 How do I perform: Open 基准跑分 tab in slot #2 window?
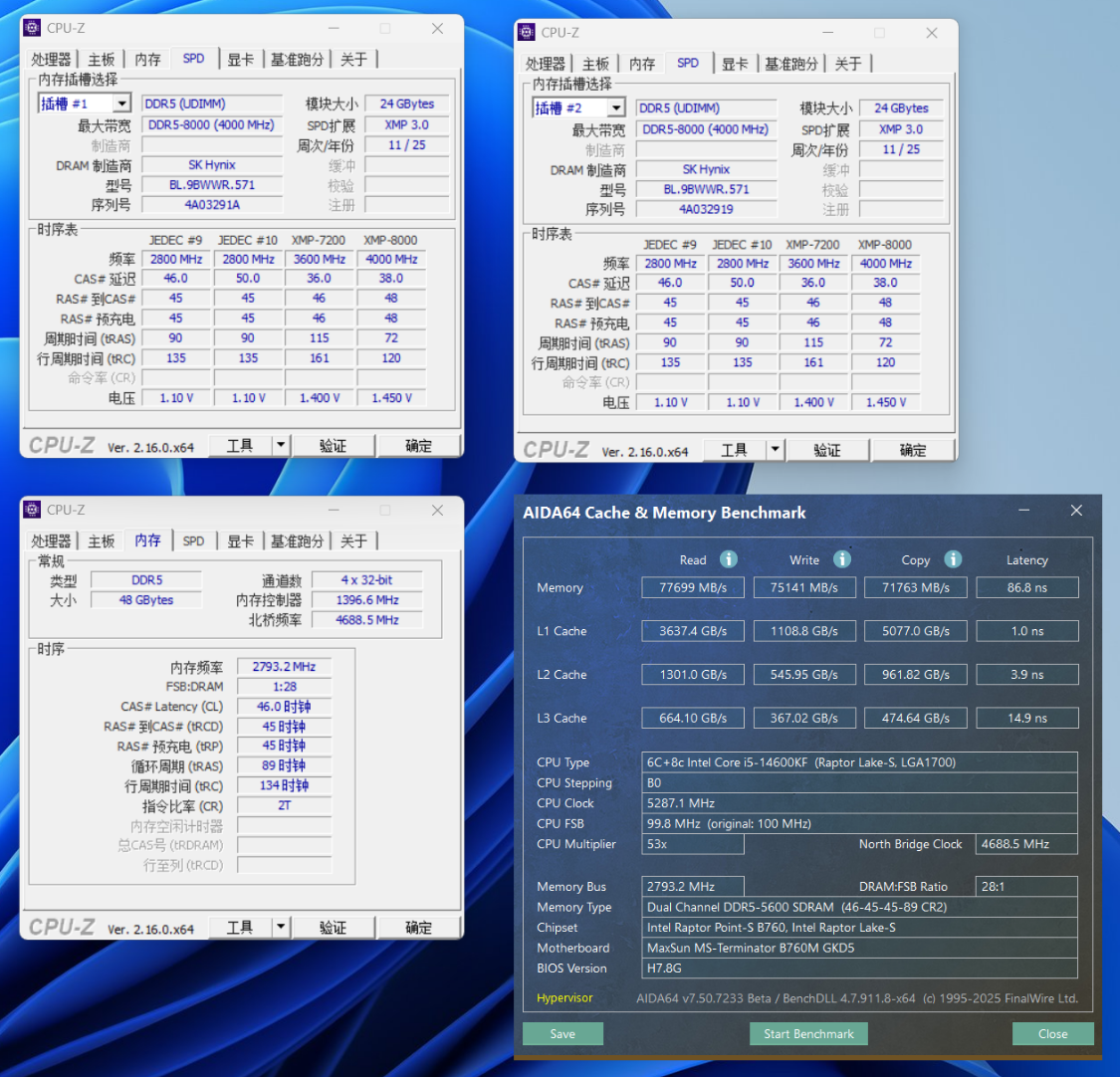(790, 64)
